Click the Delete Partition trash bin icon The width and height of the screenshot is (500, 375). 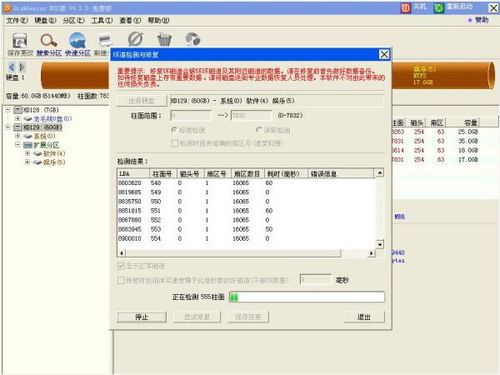[x=164, y=39]
